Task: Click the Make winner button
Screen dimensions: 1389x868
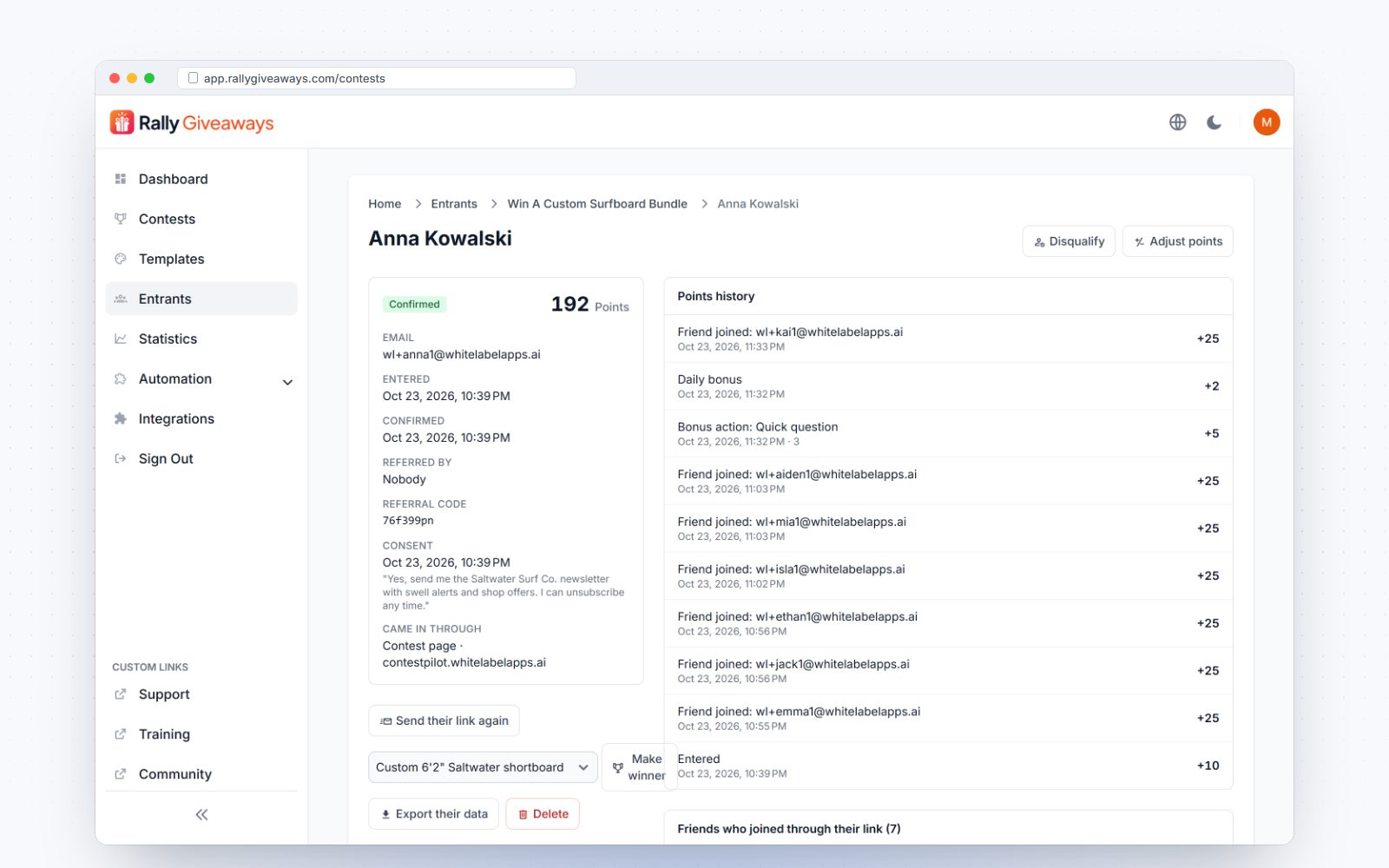Action: click(x=638, y=767)
